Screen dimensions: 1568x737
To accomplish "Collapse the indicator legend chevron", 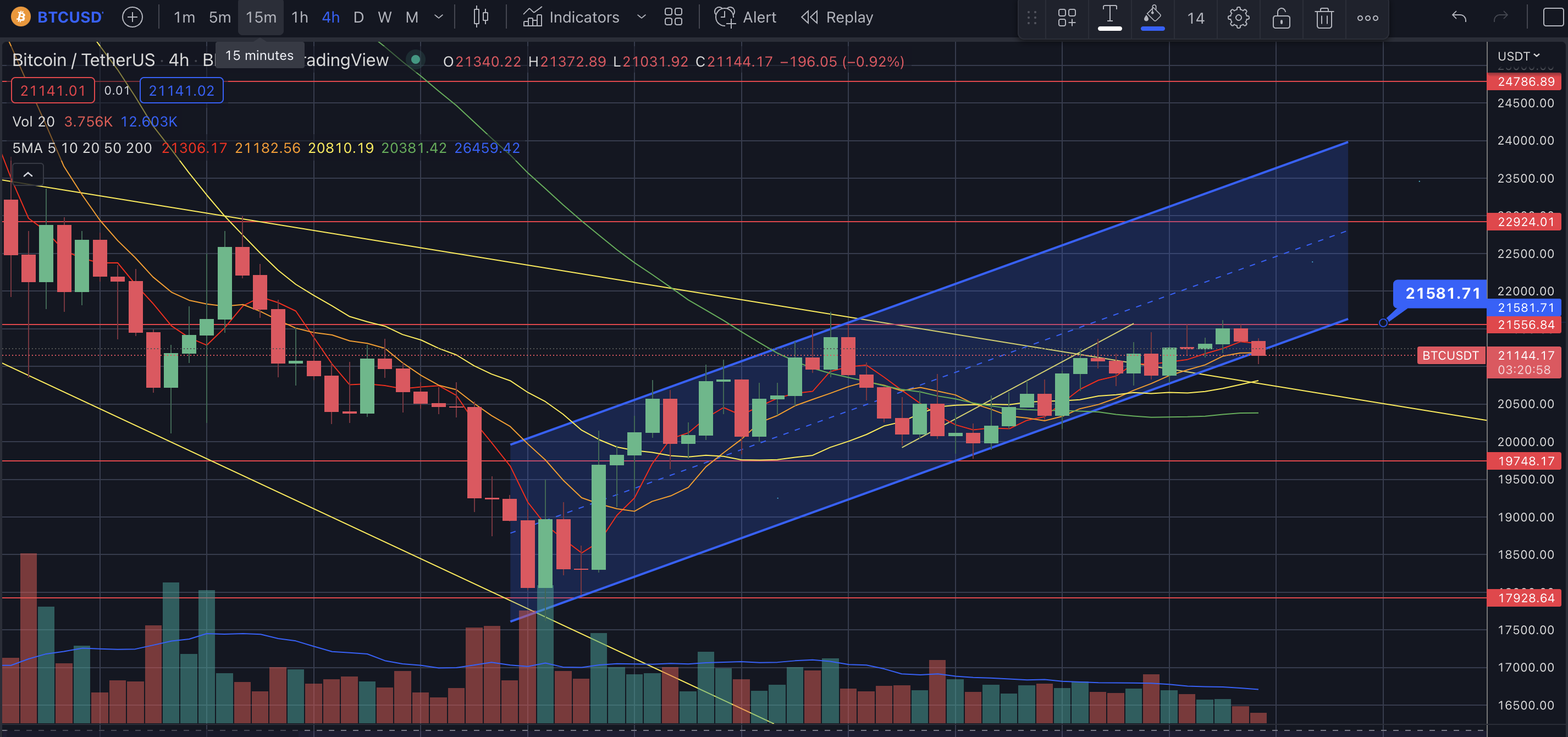I will point(28,175).
